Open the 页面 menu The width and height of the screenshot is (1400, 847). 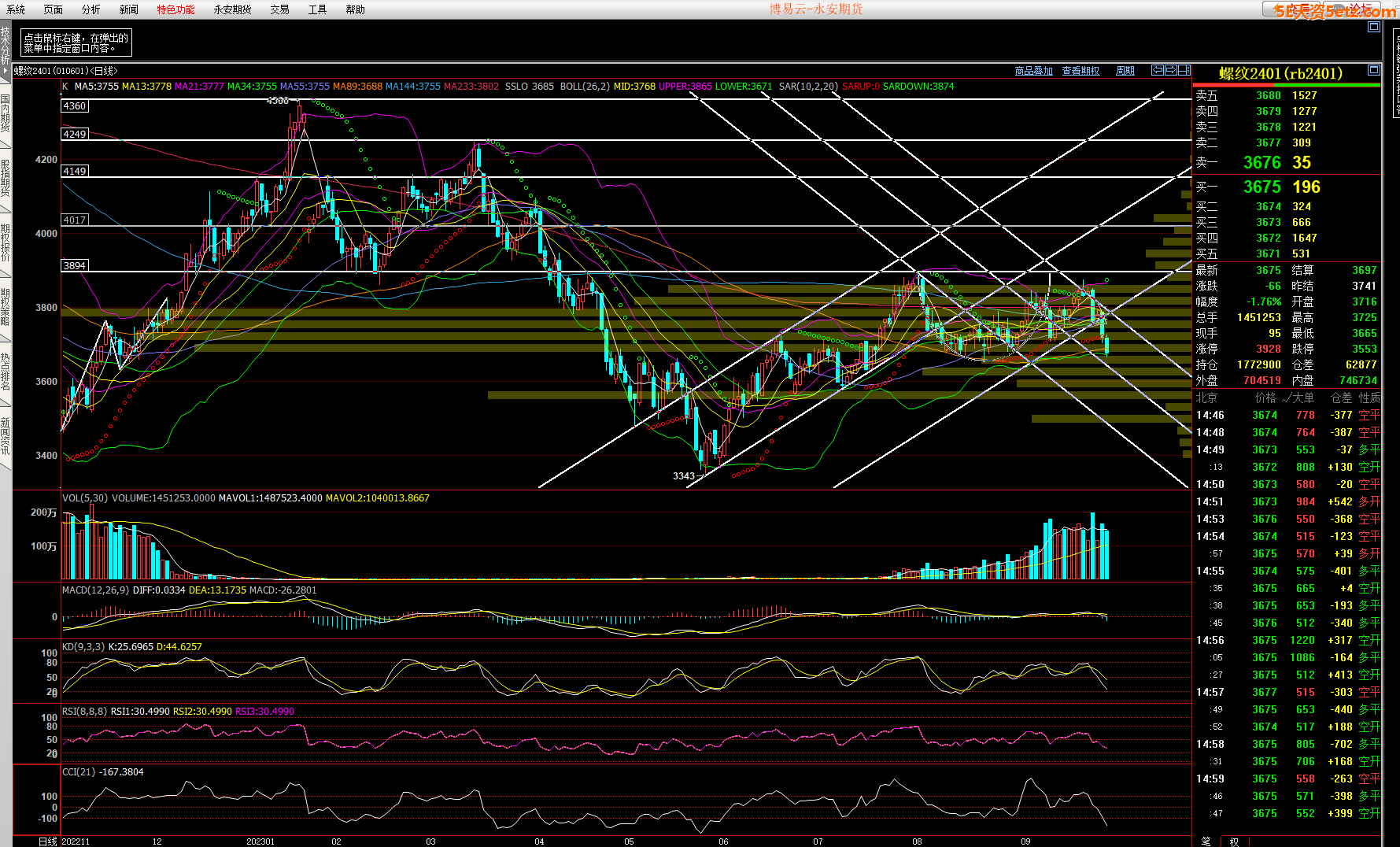coord(54,9)
